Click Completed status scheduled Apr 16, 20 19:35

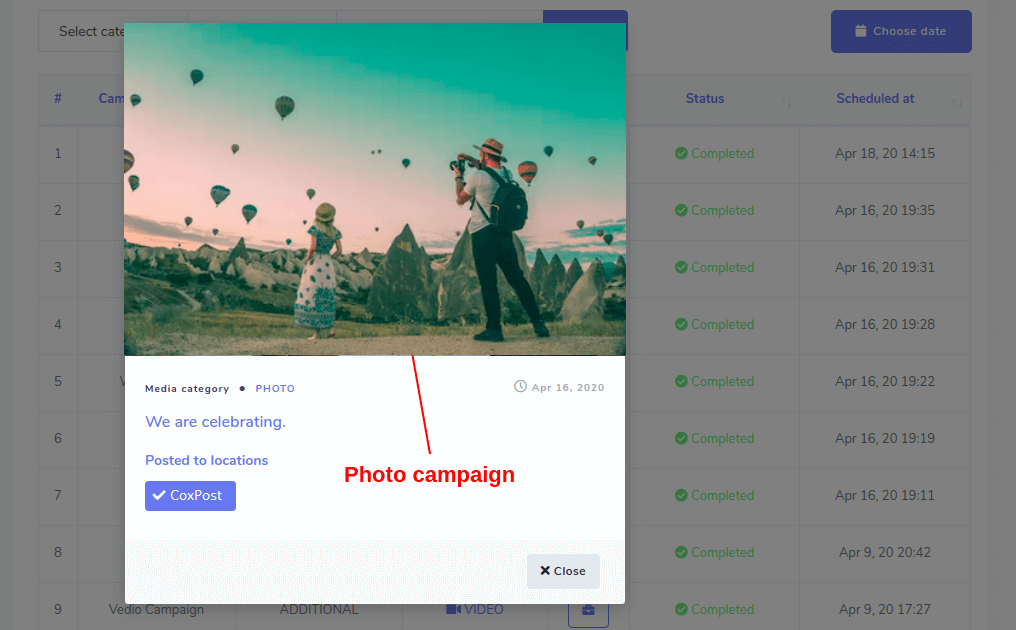[x=714, y=211]
